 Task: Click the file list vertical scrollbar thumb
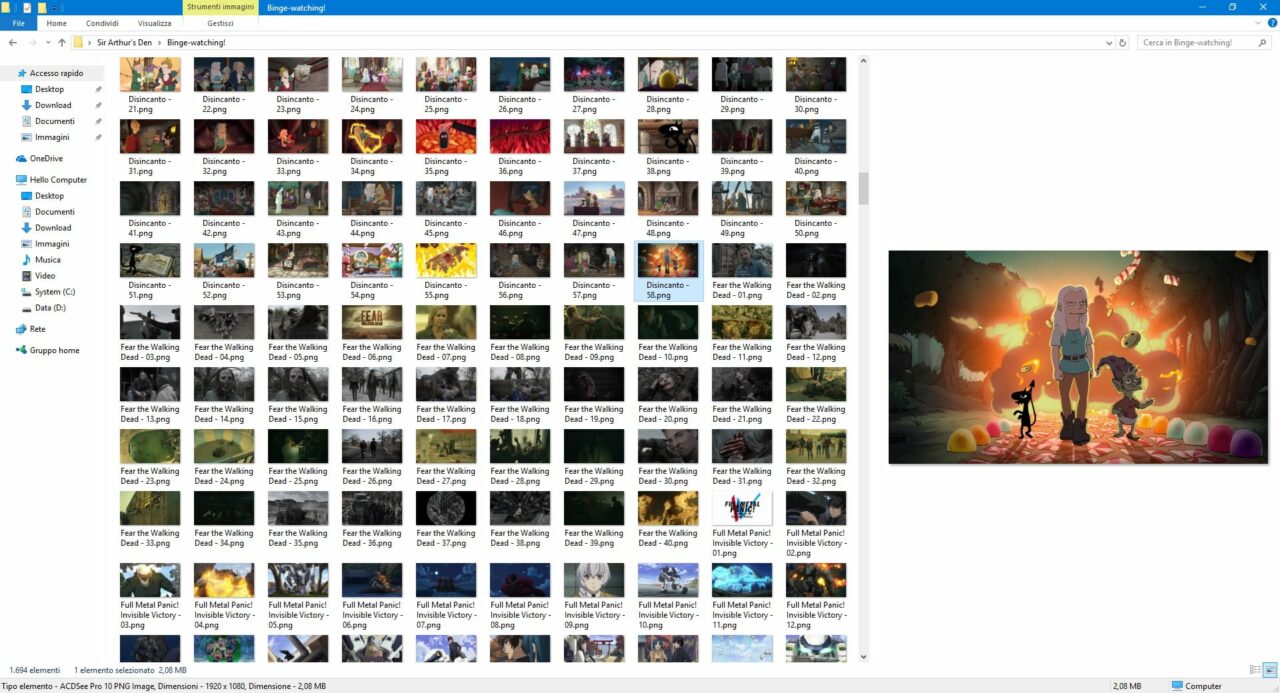[863, 188]
